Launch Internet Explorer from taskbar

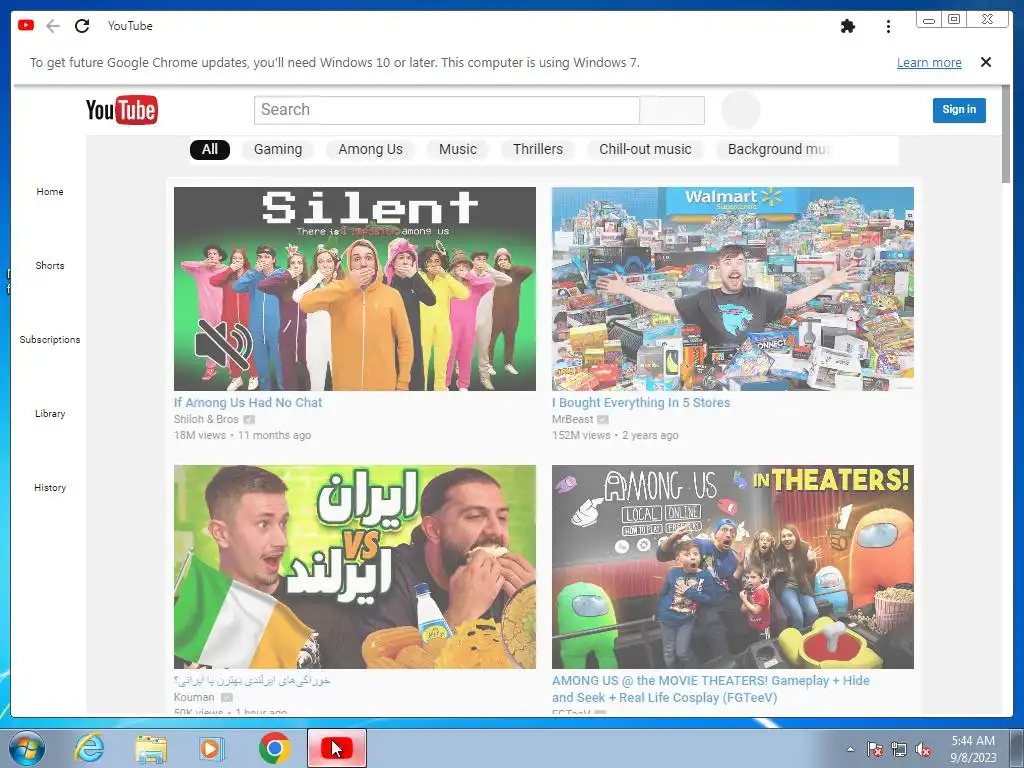click(x=89, y=748)
